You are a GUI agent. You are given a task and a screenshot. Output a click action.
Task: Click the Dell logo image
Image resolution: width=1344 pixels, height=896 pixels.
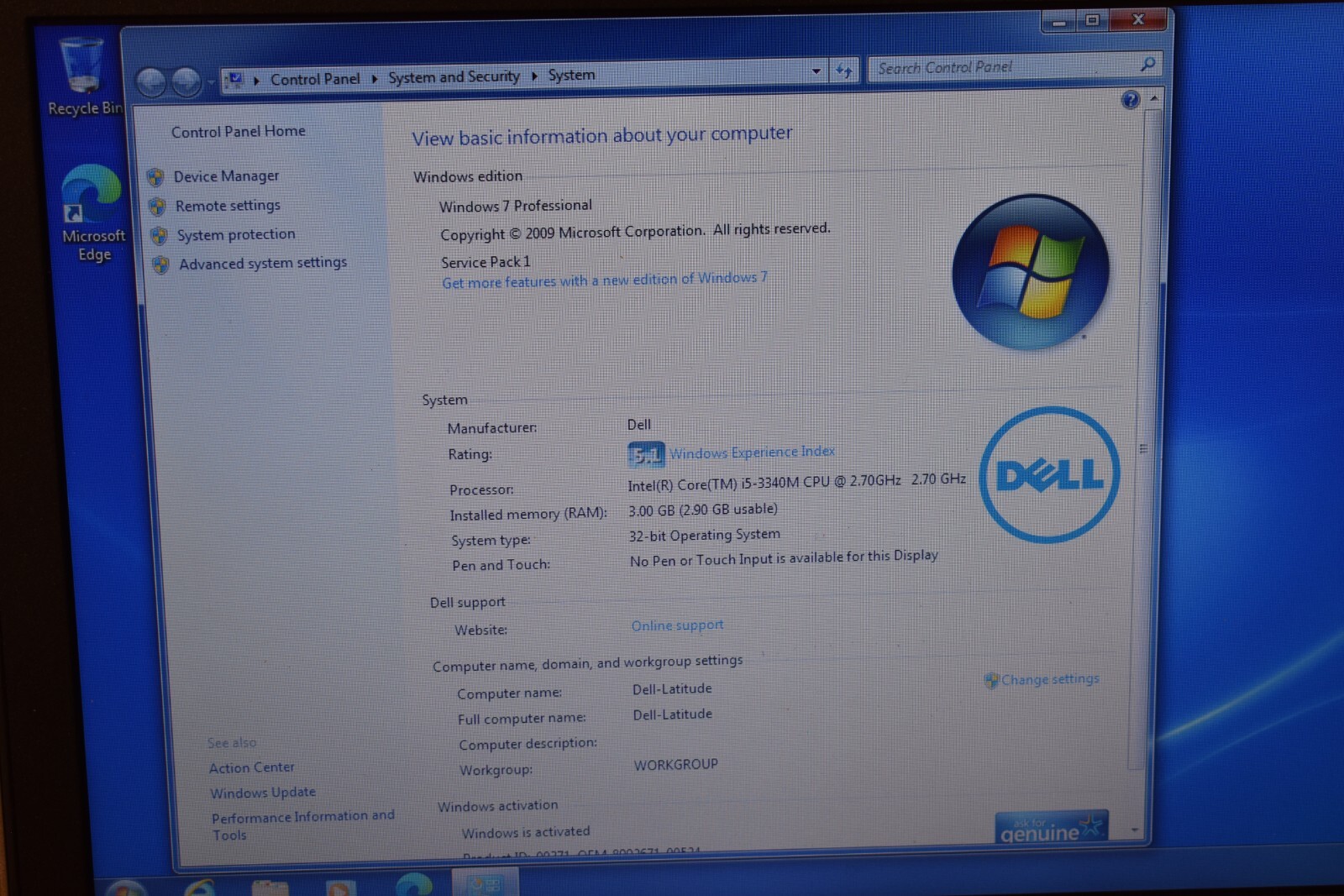pyautogui.click(x=1049, y=475)
